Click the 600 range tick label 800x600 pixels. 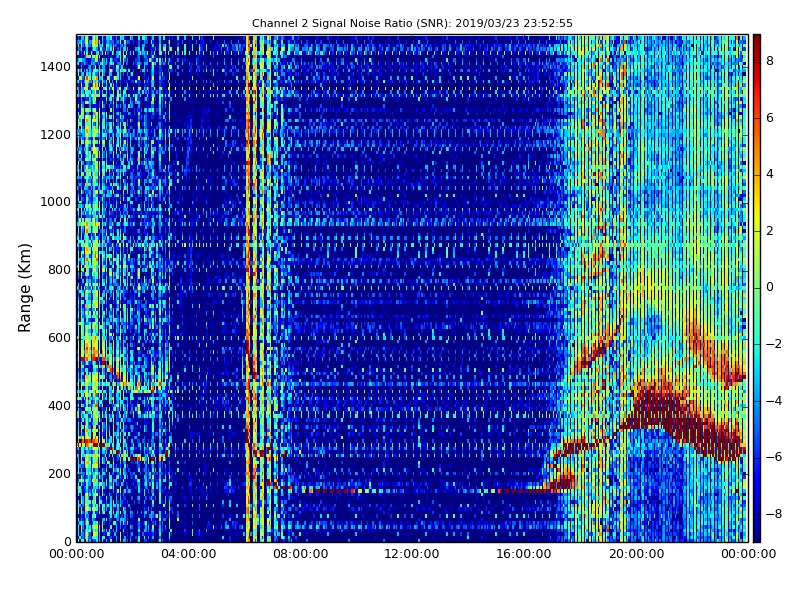point(59,338)
